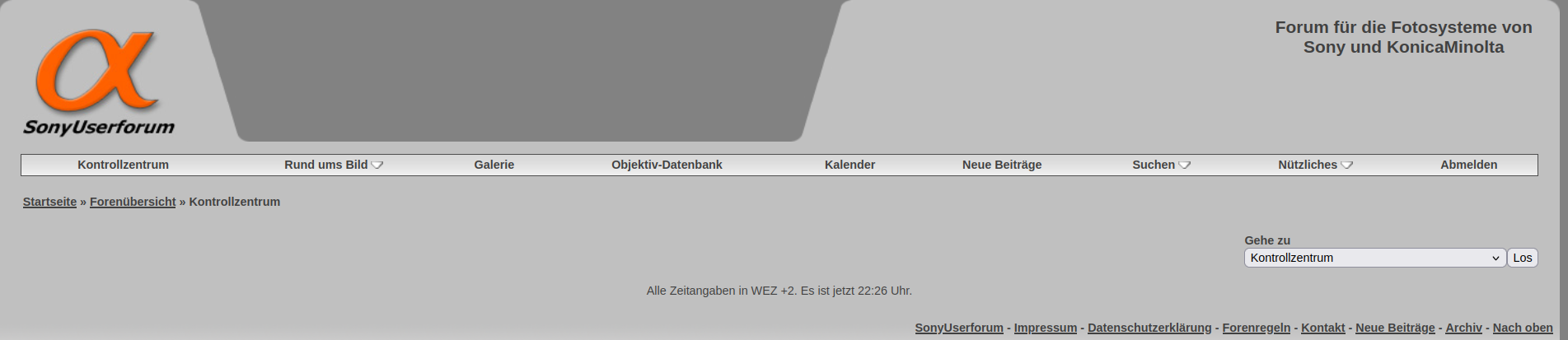The width and height of the screenshot is (1568, 340).
Task: Go to Objektiv-Datenbank
Action: point(667,165)
